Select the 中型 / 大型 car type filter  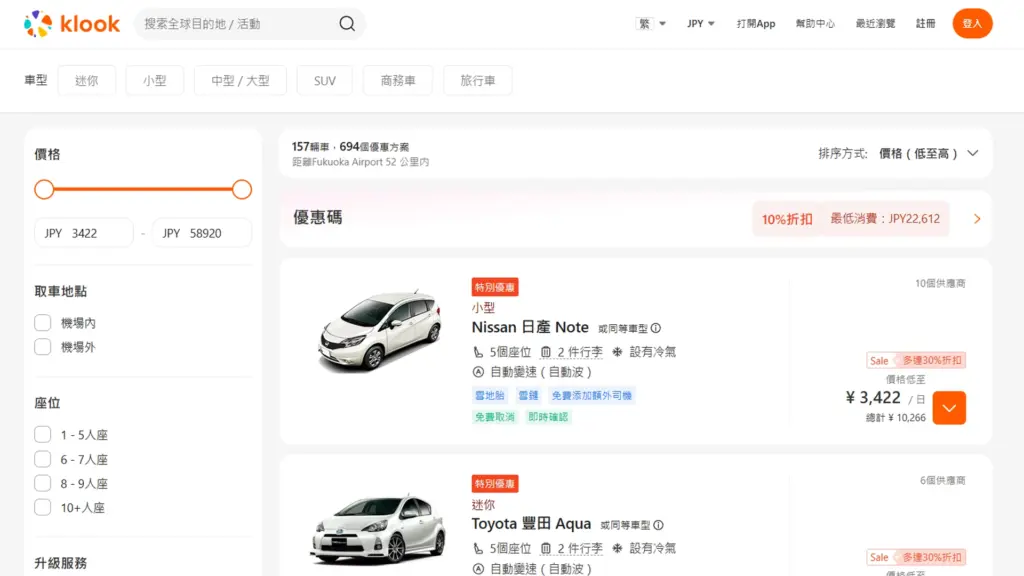(240, 80)
